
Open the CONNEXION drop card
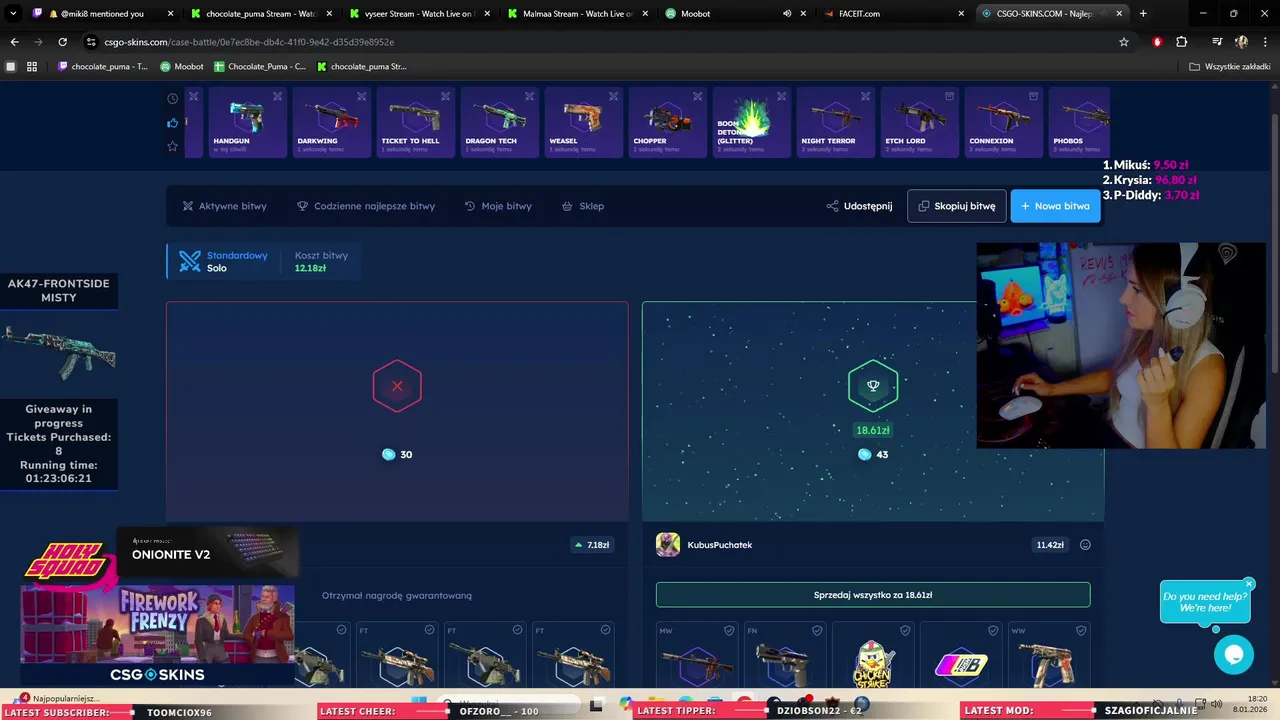coord(1003,122)
